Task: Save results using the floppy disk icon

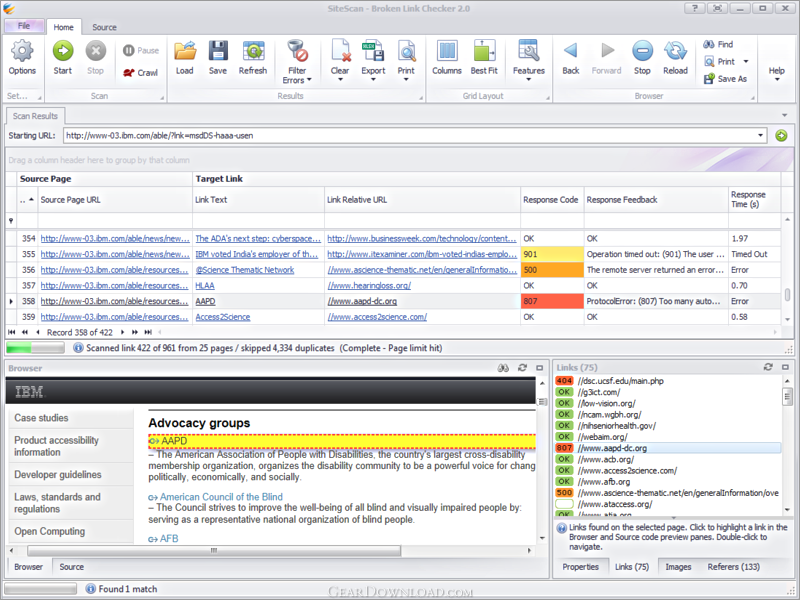Action: click(x=218, y=58)
